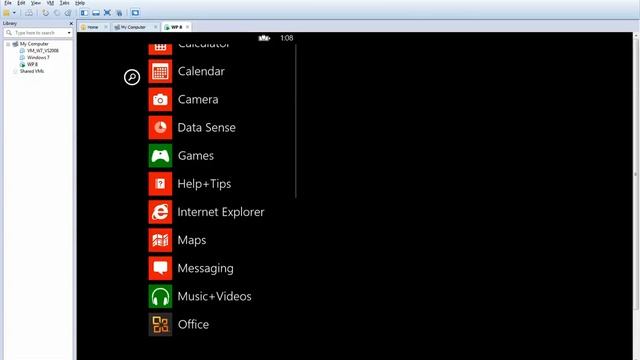Open the Maps app icon
This screenshot has width=640, height=360.
160,240
